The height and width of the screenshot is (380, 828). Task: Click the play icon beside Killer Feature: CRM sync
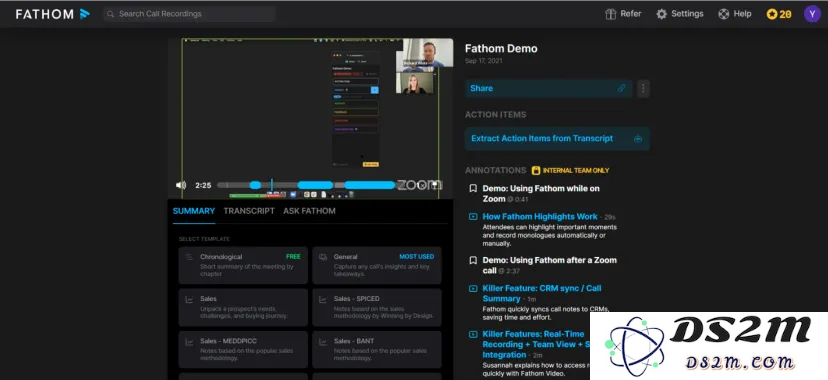click(473, 288)
